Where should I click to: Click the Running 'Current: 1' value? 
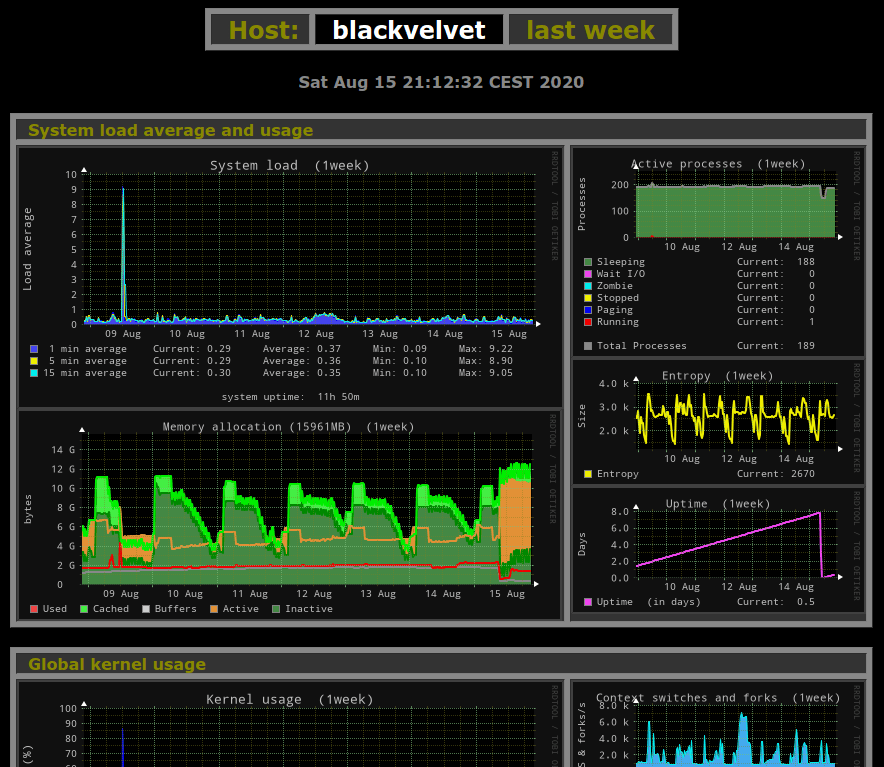click(776, 322)
